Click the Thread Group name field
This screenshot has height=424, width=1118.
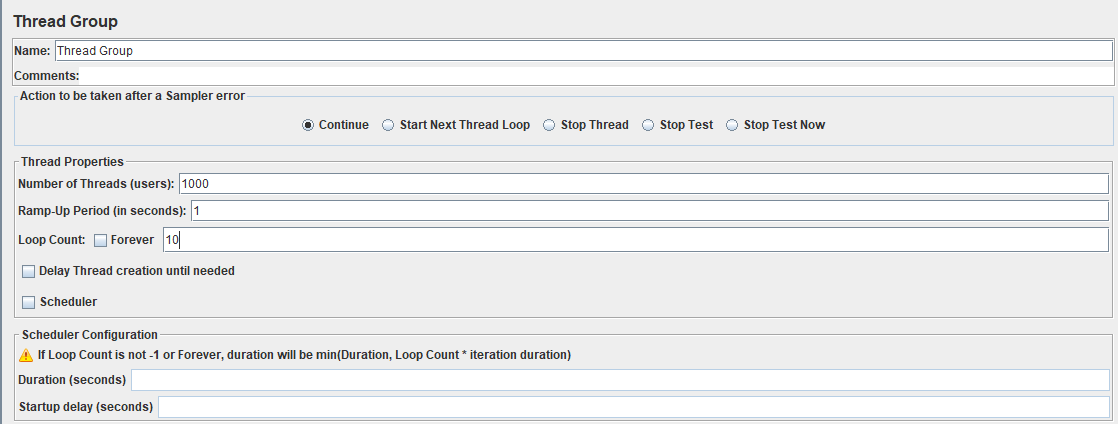click(582, 50)
